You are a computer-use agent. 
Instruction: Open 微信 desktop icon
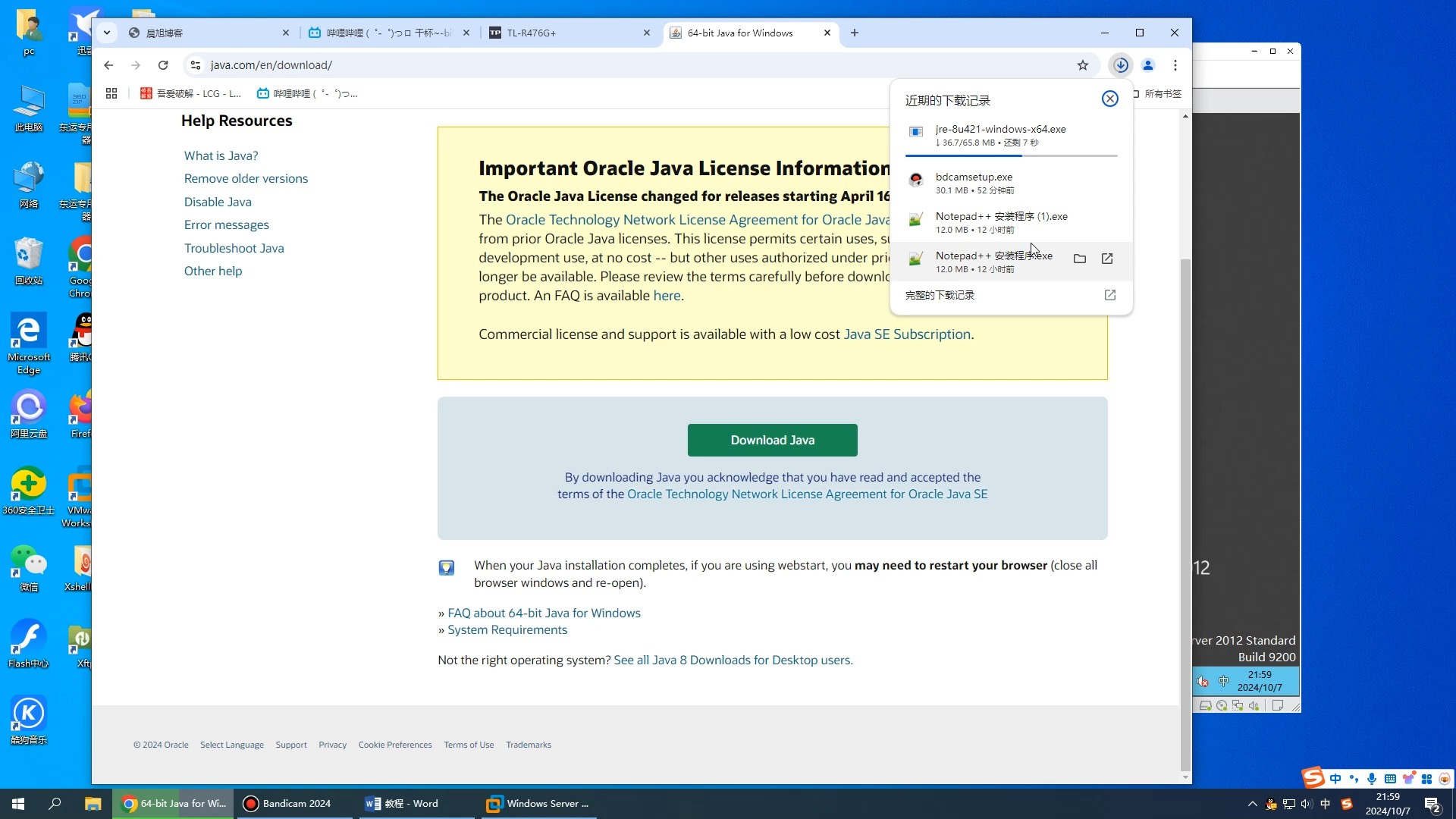[29, 569]
